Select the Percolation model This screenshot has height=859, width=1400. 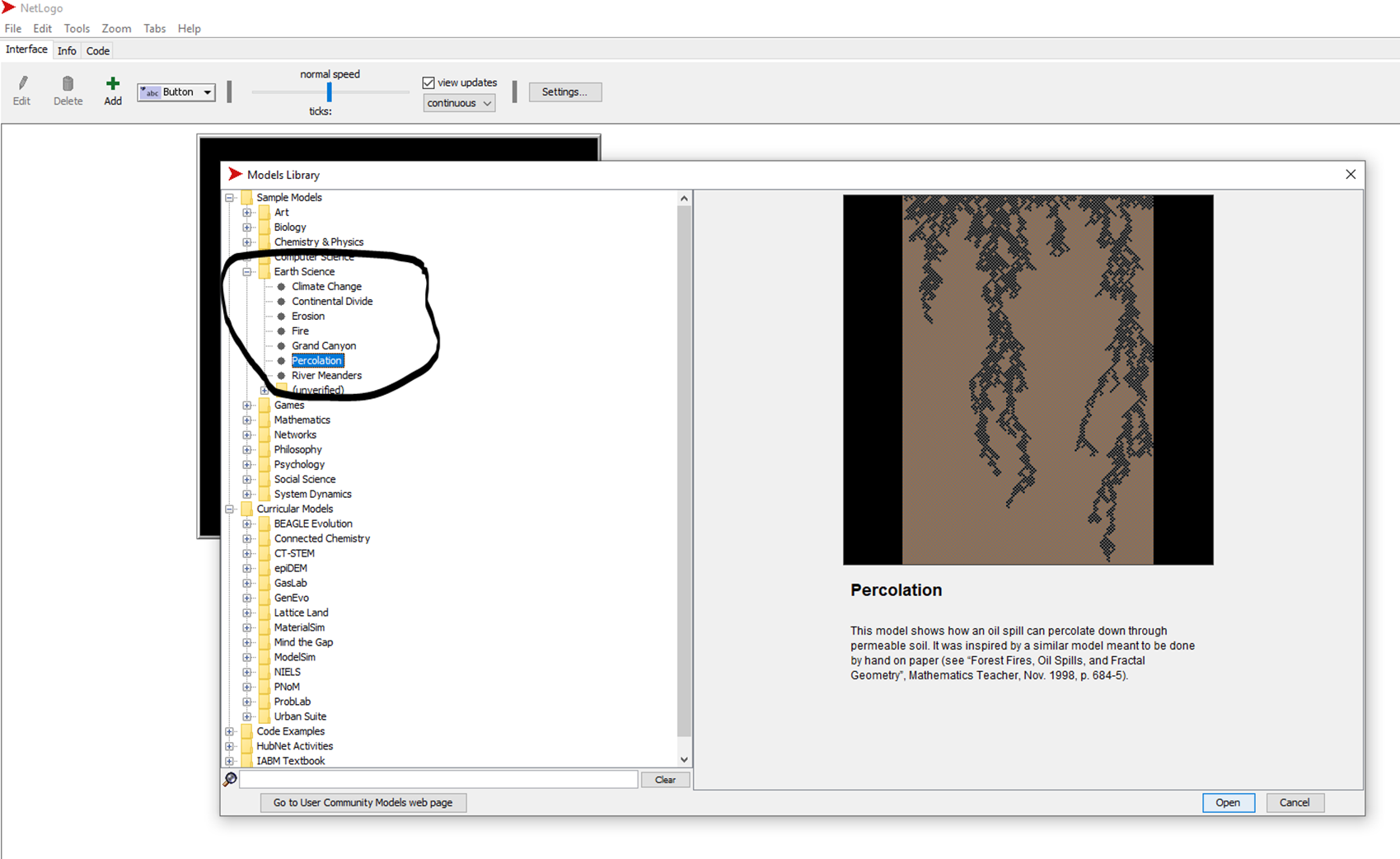tap(316, 361)
